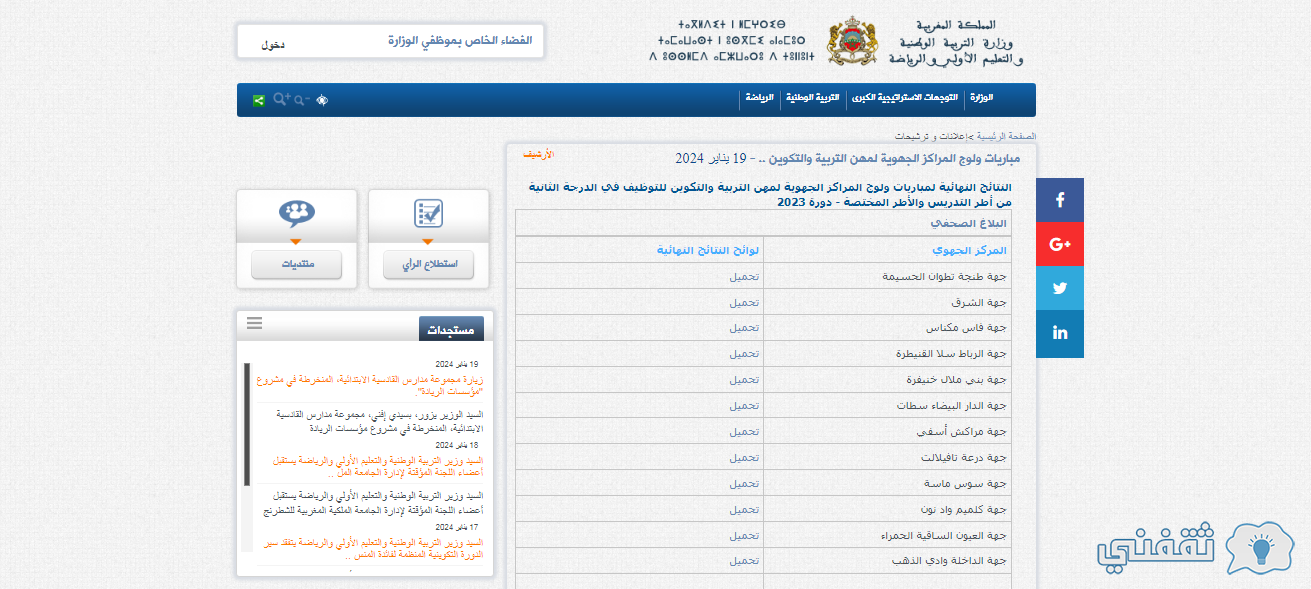Toggle the contrast eye icon in navbar
This screenshot has width=1311, height=589.
click(322, 100)
